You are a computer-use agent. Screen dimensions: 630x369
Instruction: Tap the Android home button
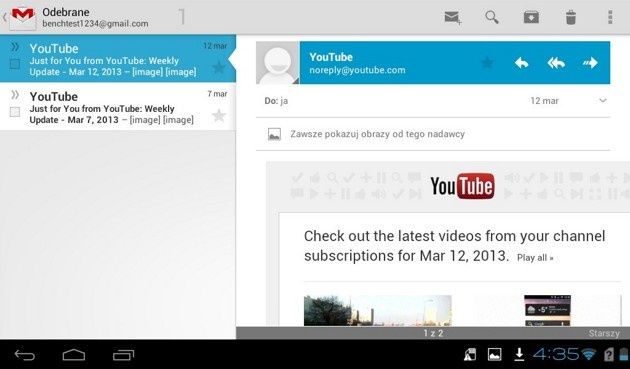click(x=74, y=355)
